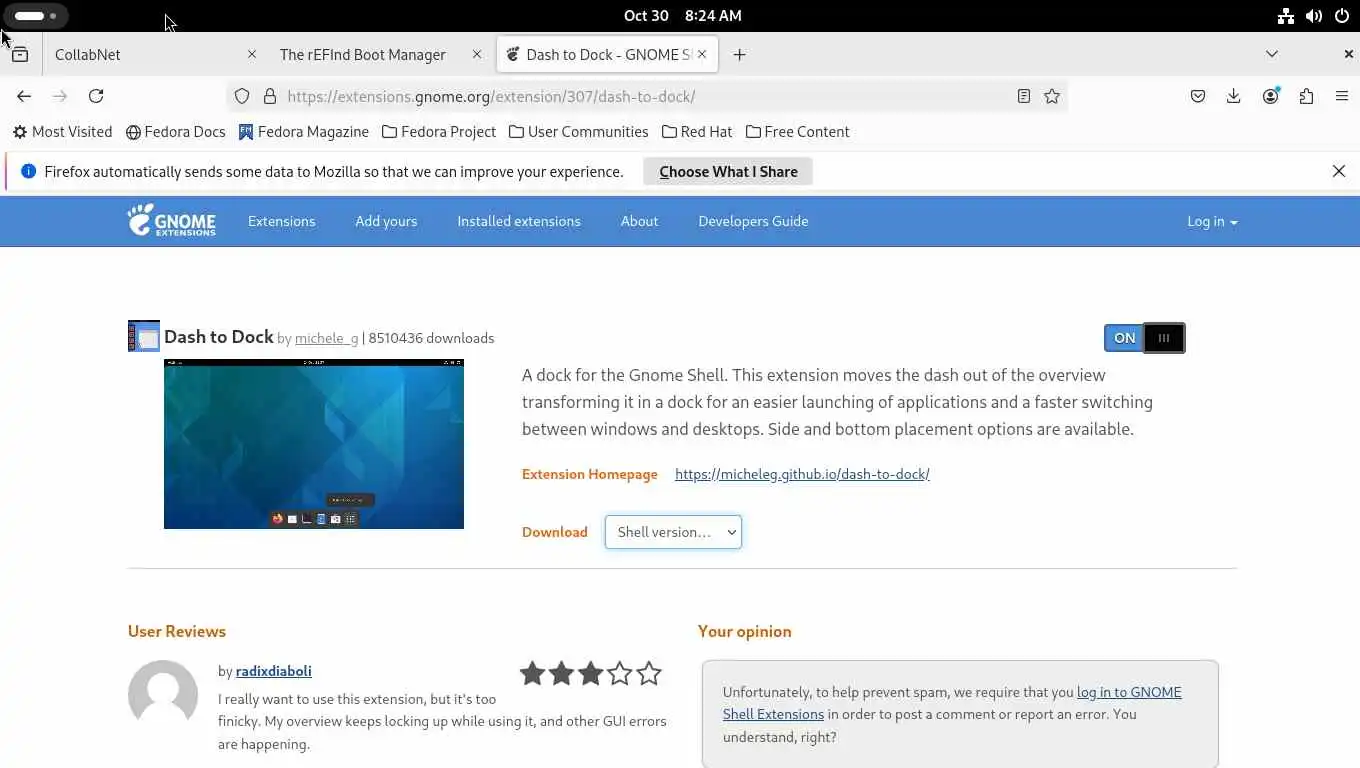Open the Firefox account icon
The image size is (1360, 768).
1271,96
